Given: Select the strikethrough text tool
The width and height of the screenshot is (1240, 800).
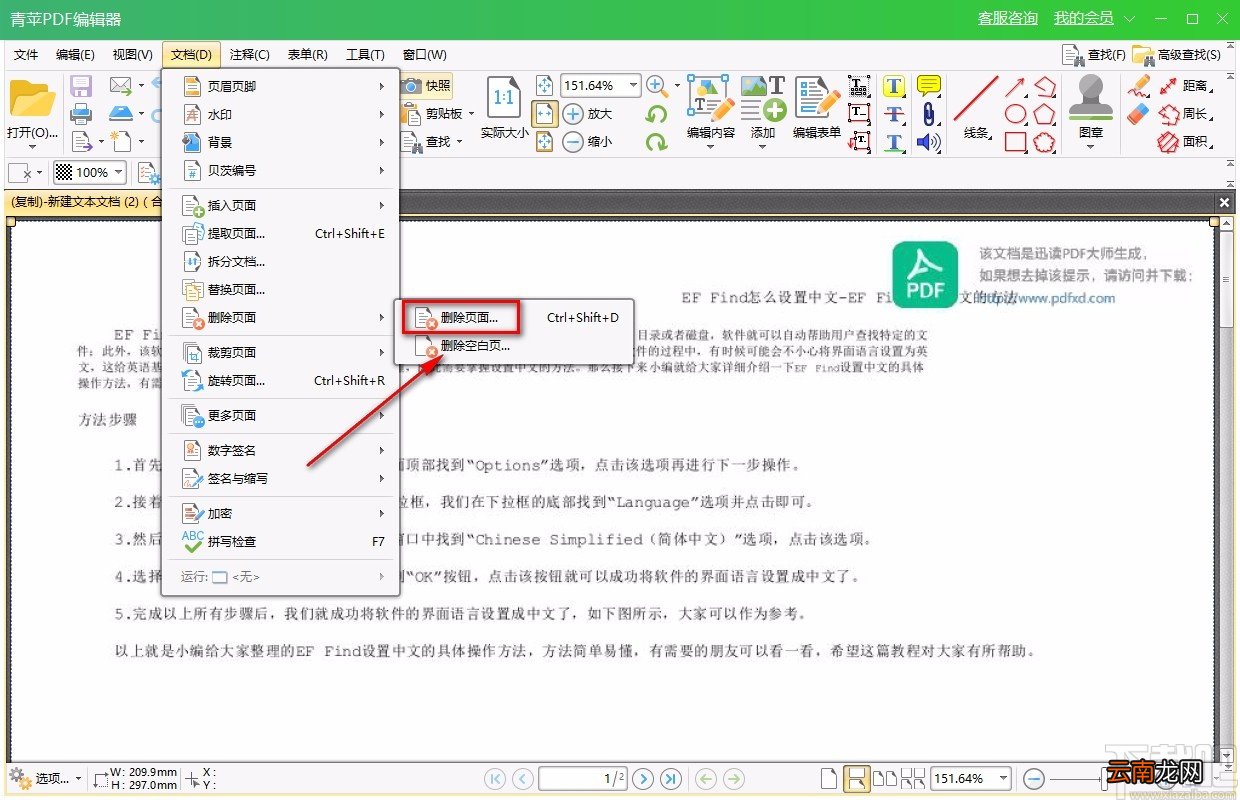Looking at the screenshot, I should click(894, 114).
